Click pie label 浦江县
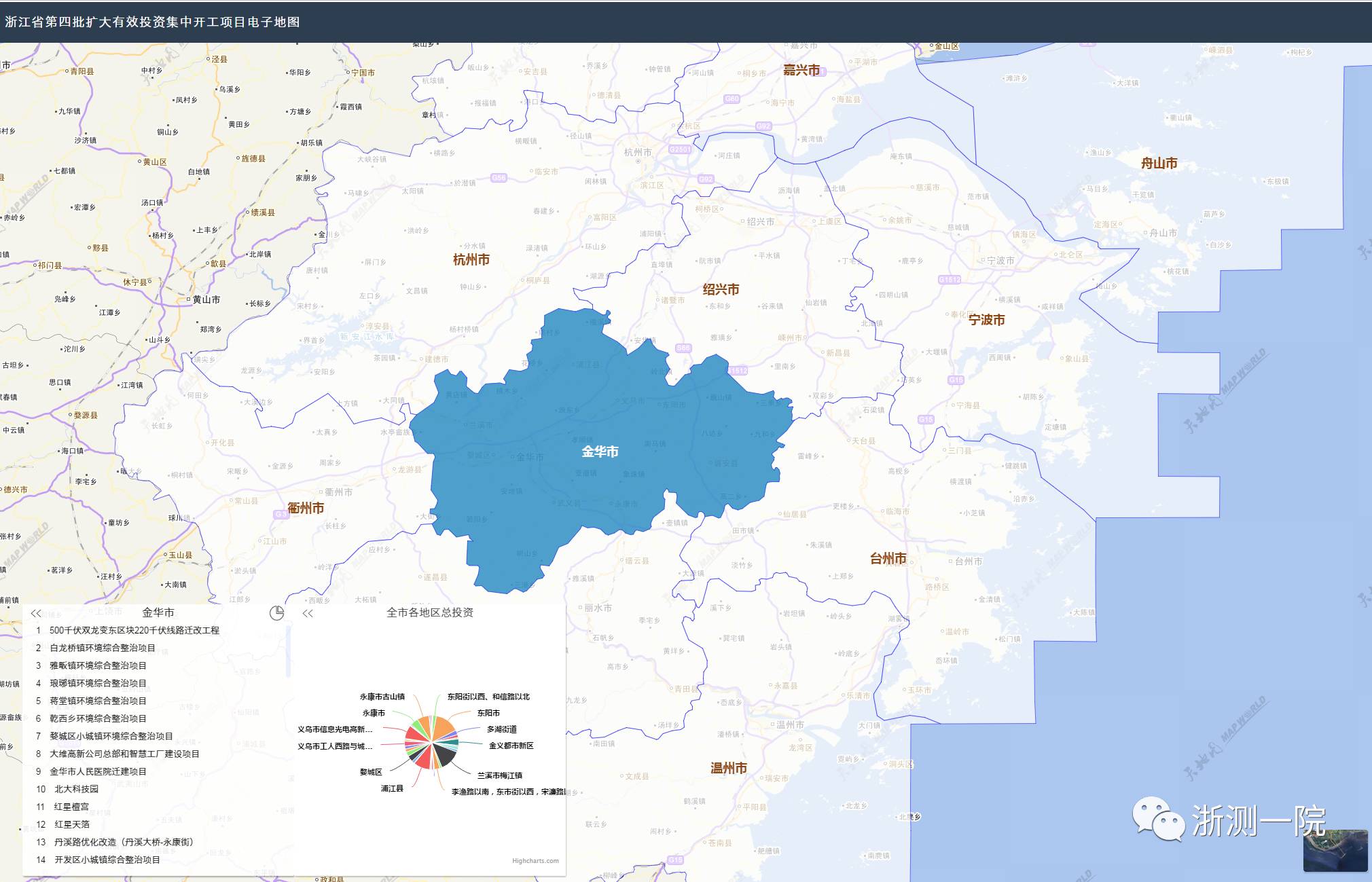 point(392,788)
